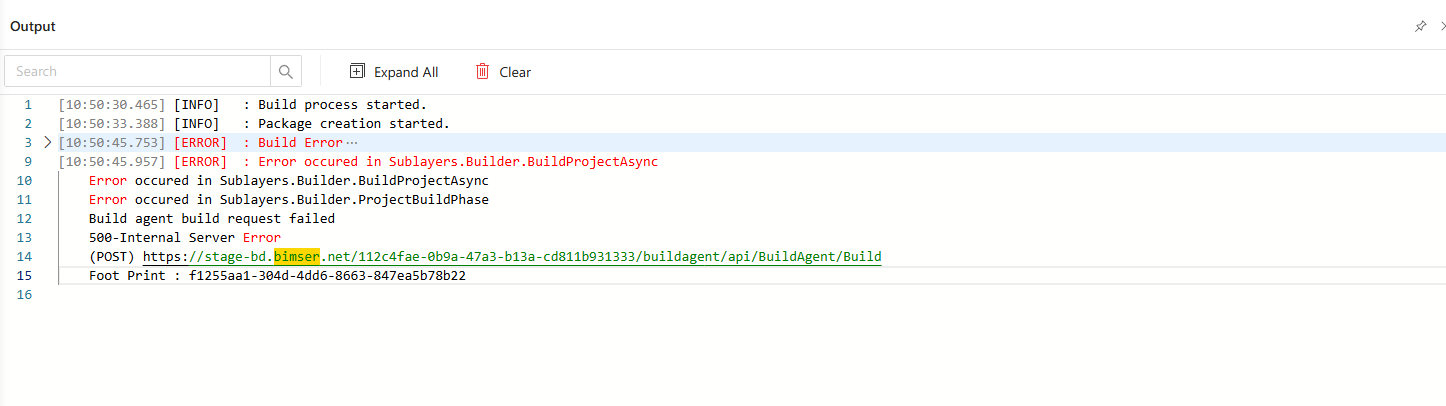Click line number 16 in gutter
Screen dimensions: 1446x406
(x=24, y=295)
